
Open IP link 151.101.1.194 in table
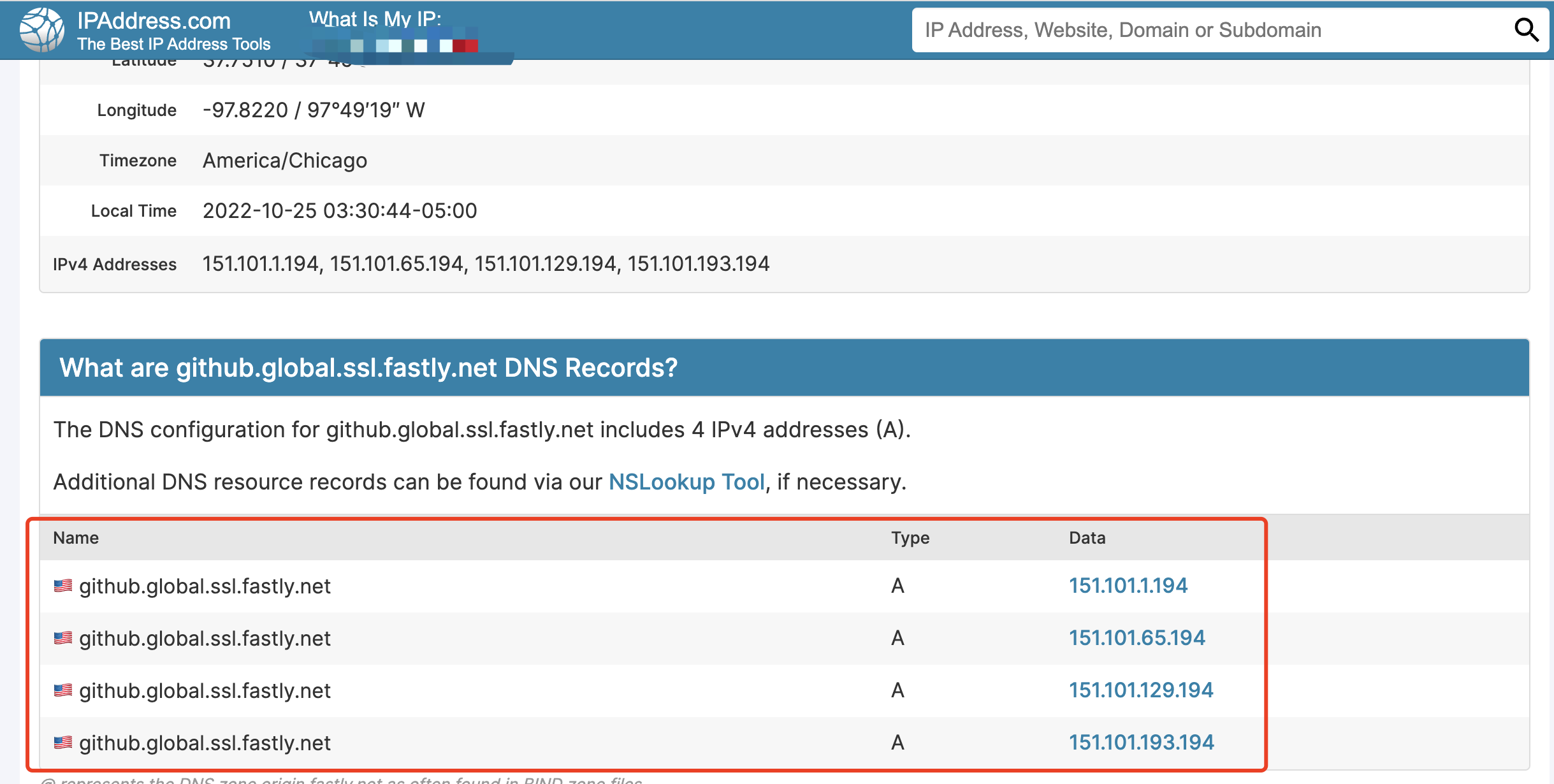[x=1128, y=586]
